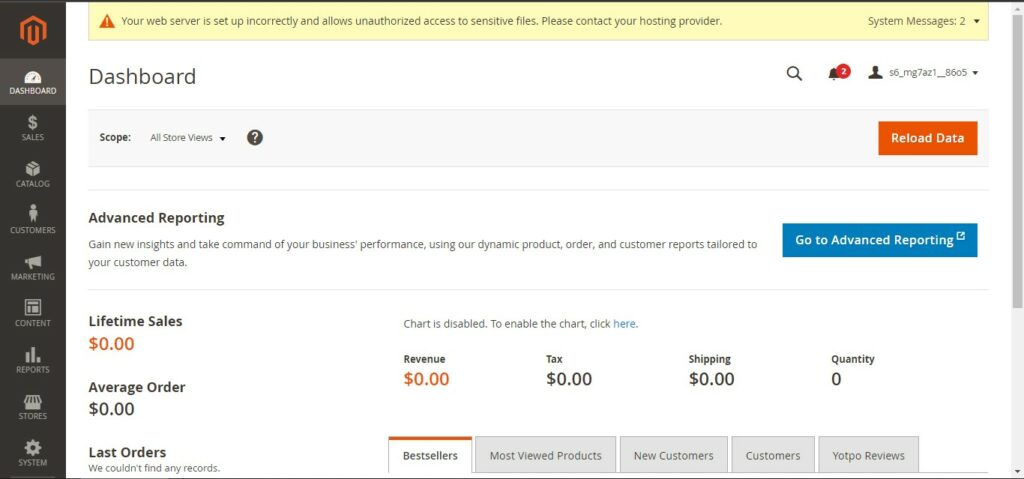Click the Dashboard page heading

point(142,76)
